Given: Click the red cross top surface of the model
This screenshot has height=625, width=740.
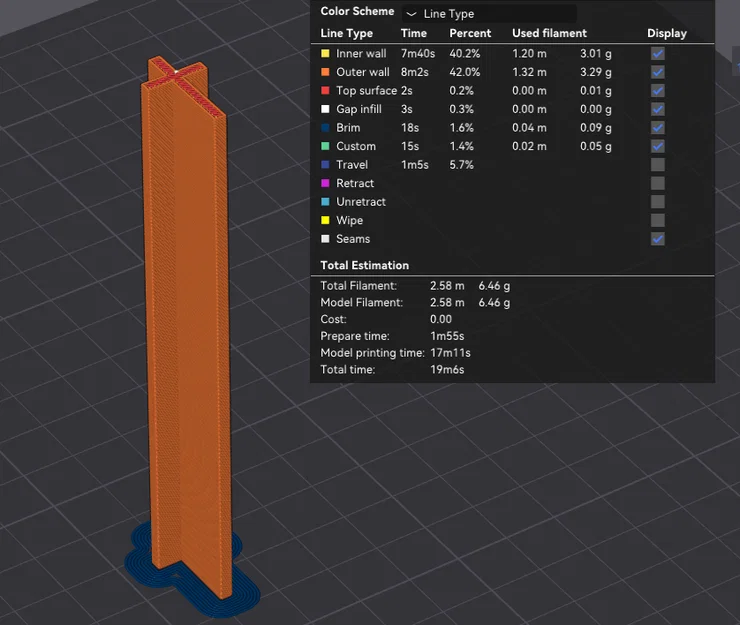Looking at the screenshot, I should pyautogui.click(x=184, y=86).
